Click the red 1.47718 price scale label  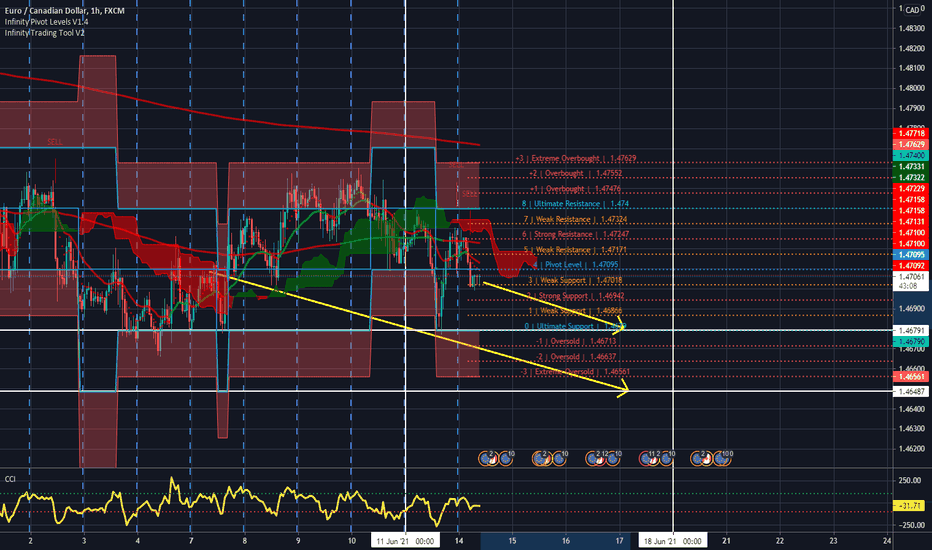click(x=911, y=134)
